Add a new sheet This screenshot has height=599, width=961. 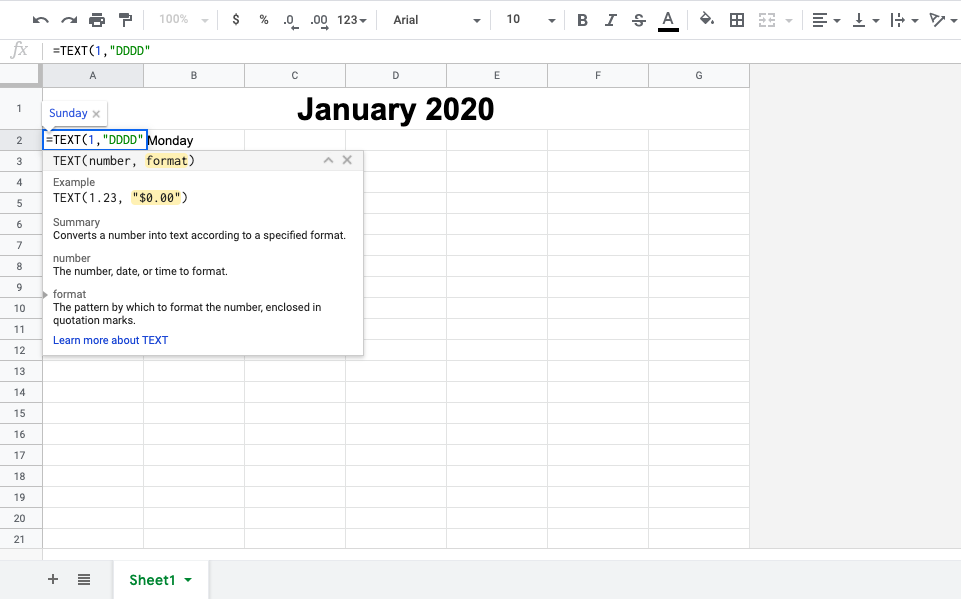[52, 579]
